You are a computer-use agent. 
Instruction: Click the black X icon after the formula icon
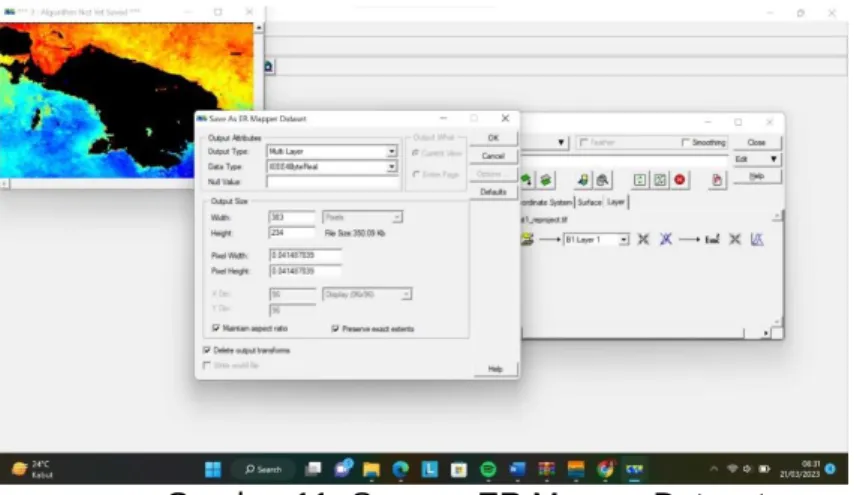[735, 239]
